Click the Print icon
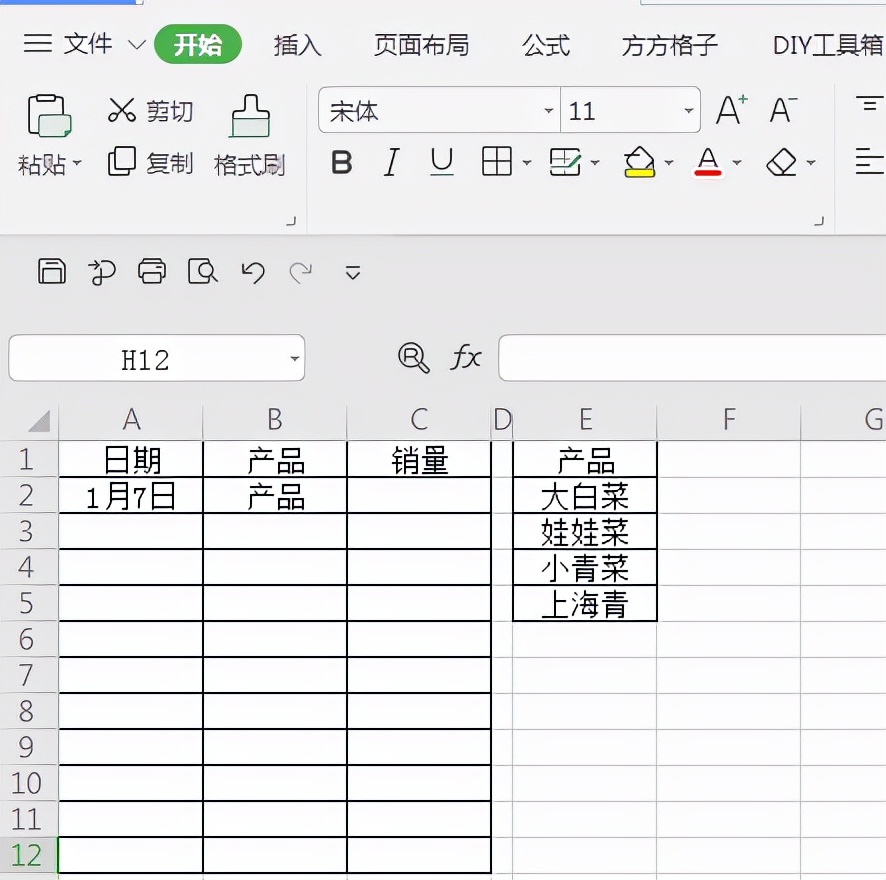The width and height of the screenshot is (886, 880). (x=152, y=271)
